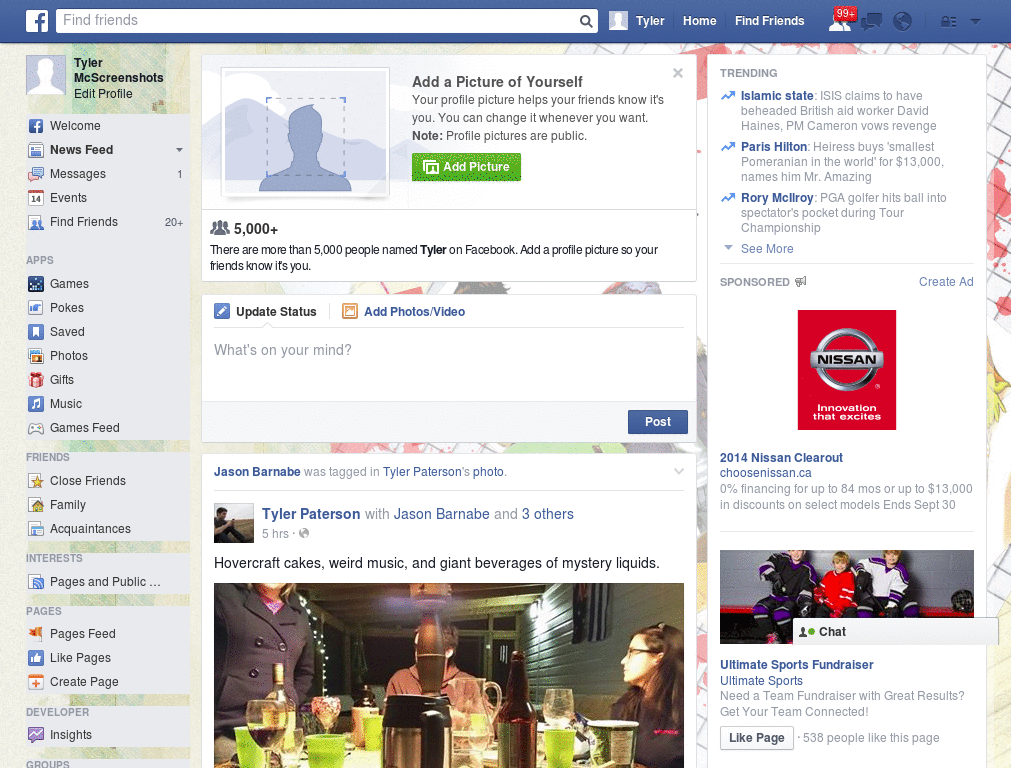Click the Insights chart icon

click(36, 735)
